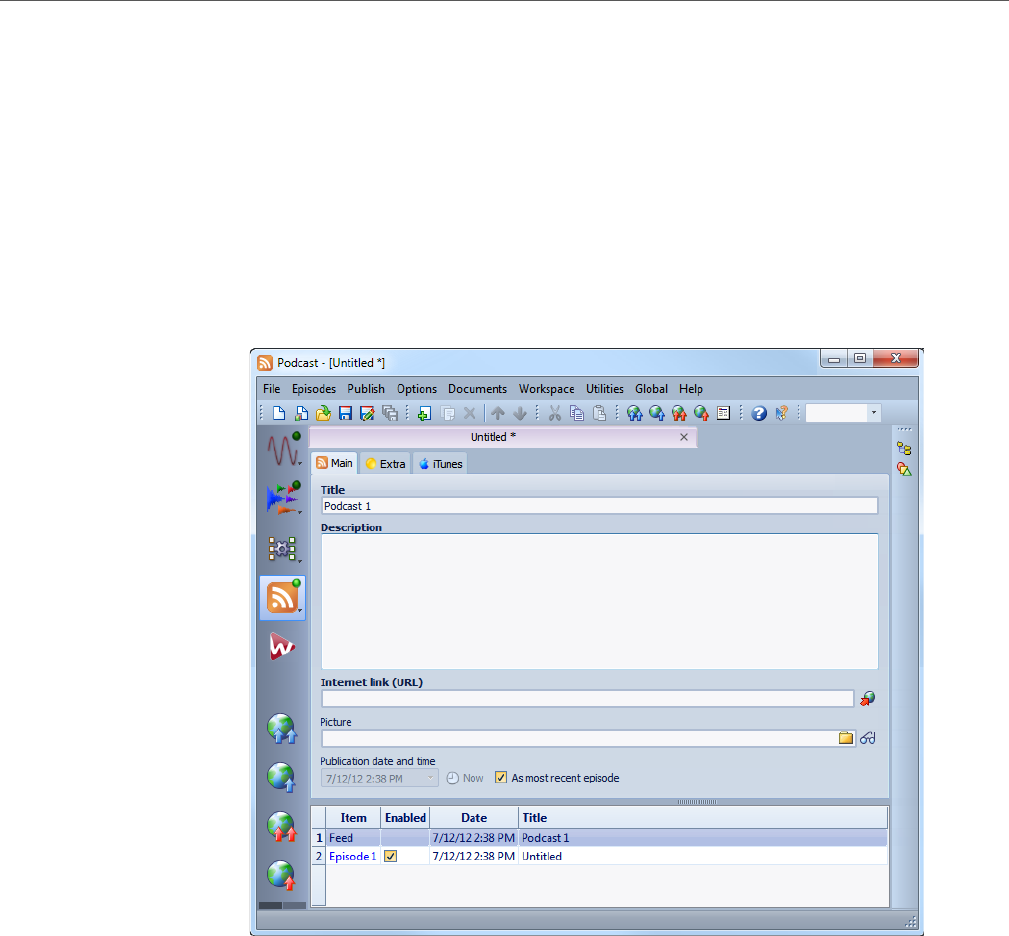Click the red shapes icon on right edge
The height and width of the screenshot is (936, 1009).
click(904, 469)
